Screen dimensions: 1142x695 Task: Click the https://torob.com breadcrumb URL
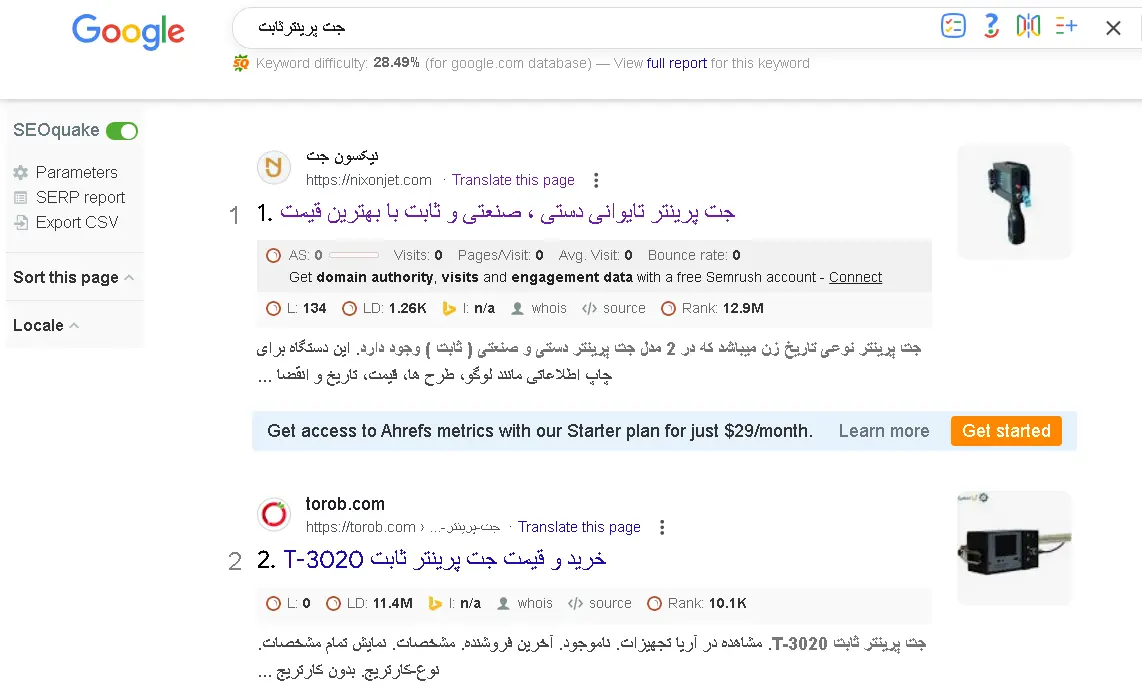click(x=403, y=527)
